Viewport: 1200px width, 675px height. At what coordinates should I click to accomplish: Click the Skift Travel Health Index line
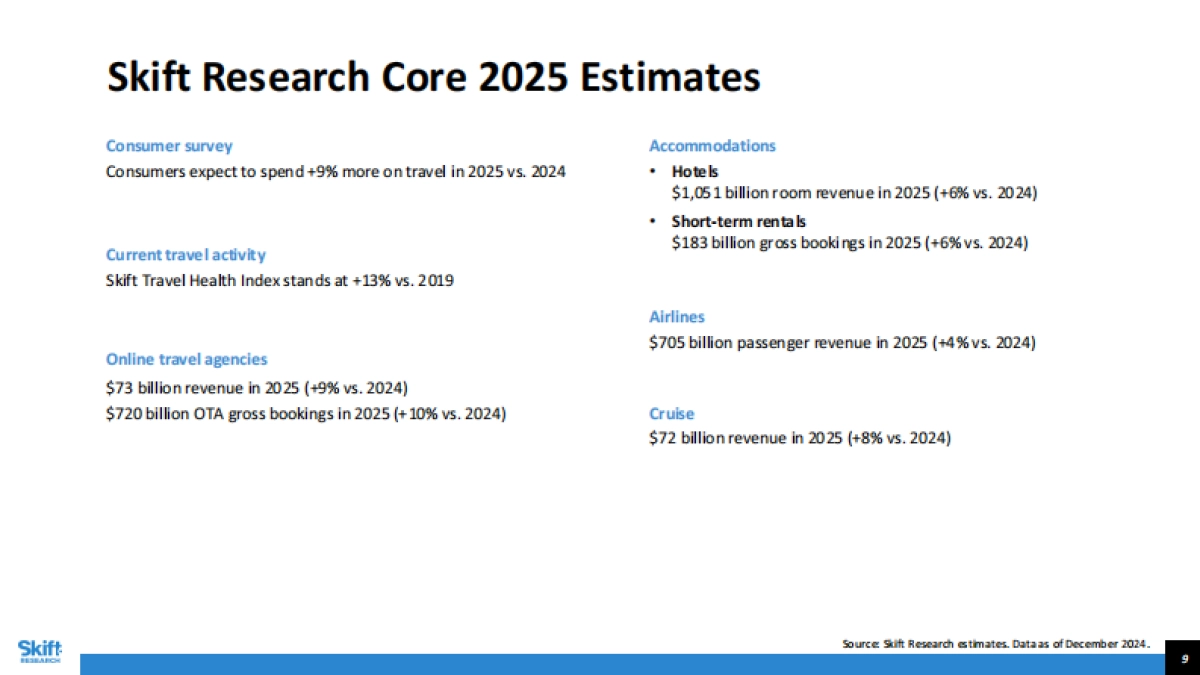pos(280,281)
